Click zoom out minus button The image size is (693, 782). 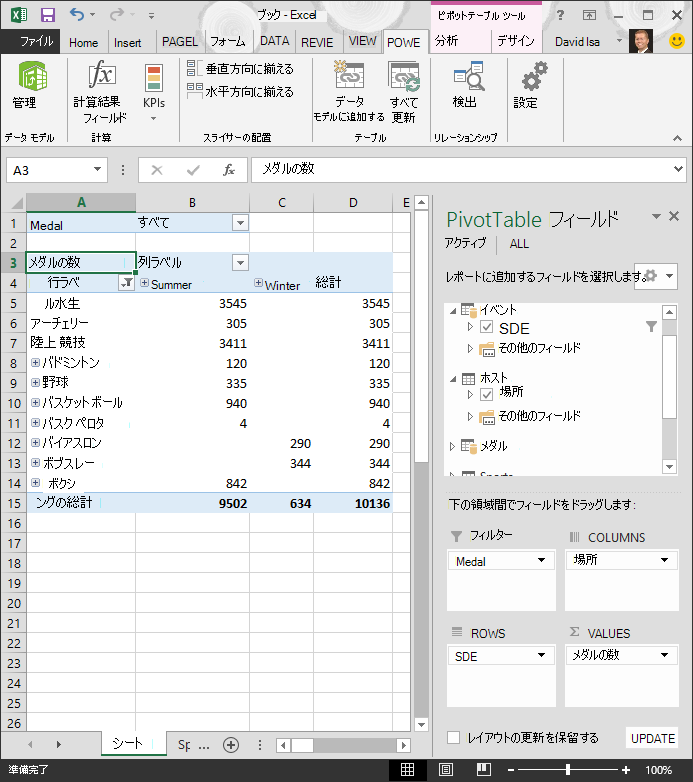pyautogui.click(x=510, y=770)
